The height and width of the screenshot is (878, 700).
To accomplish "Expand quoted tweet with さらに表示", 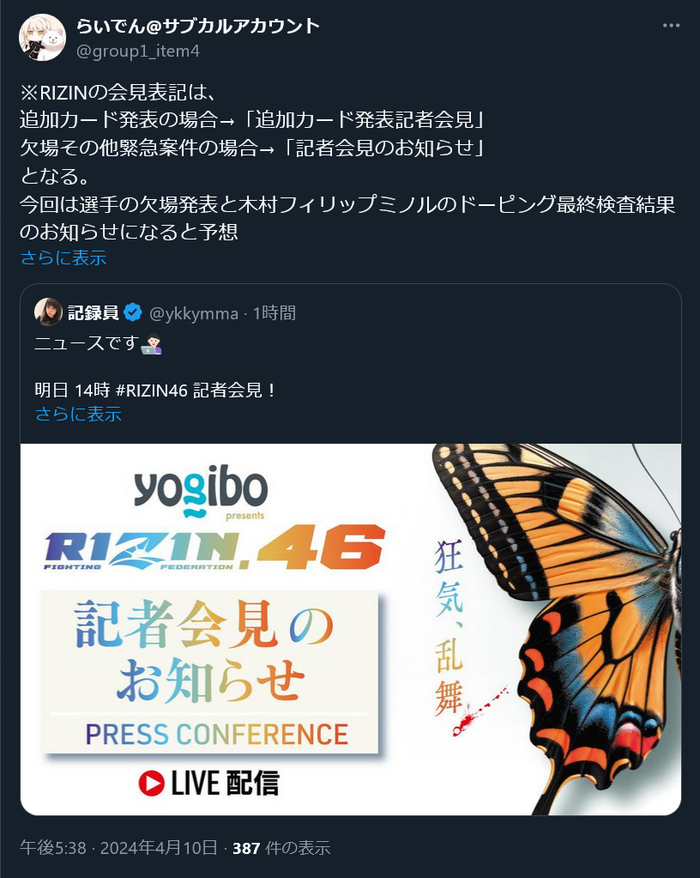I will pos(78,414).
